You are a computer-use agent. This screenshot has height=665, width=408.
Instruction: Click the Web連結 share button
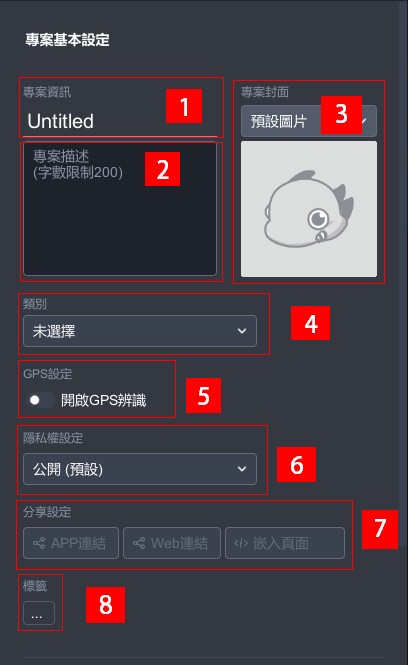(172, 543)
